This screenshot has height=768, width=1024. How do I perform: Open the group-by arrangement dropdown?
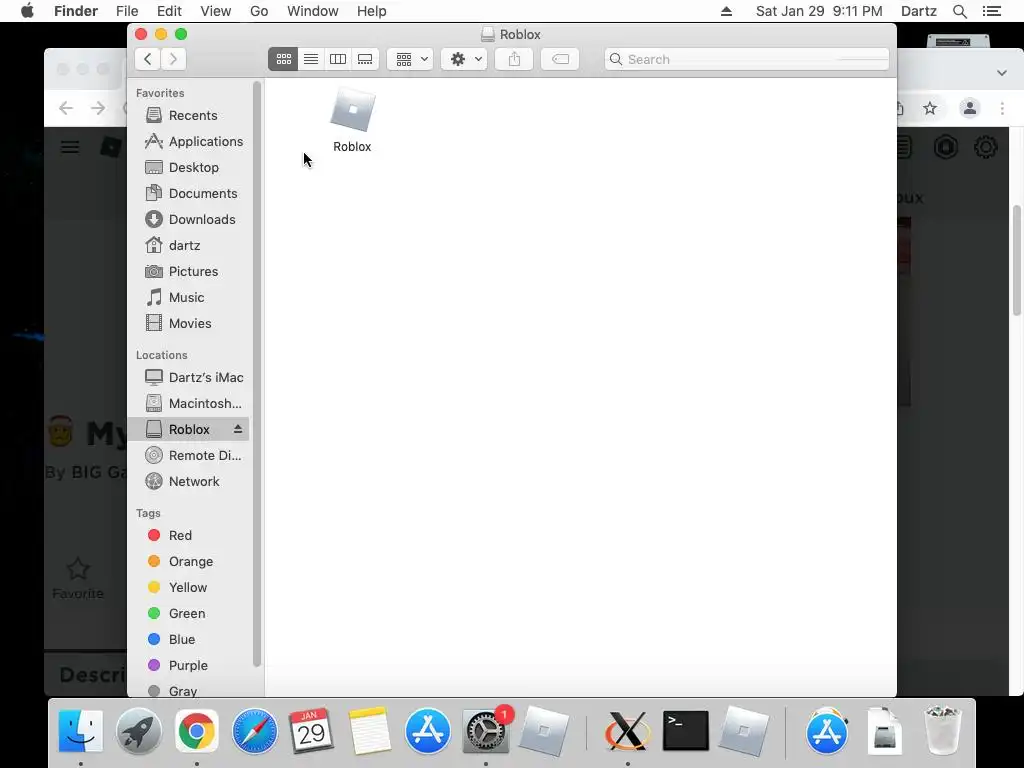pos(411,59)
